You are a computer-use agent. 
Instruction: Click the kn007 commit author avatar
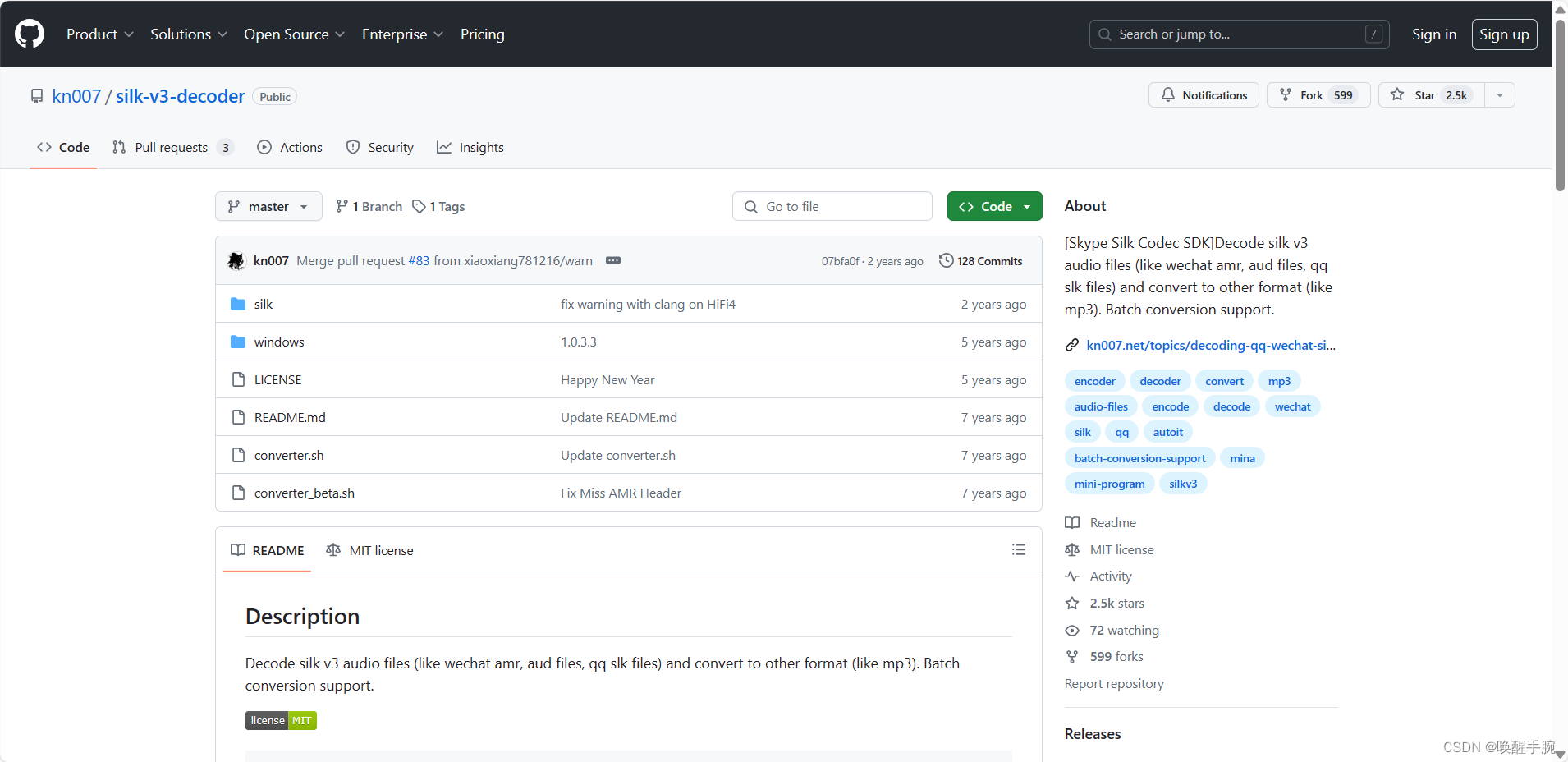coord(236,260)
